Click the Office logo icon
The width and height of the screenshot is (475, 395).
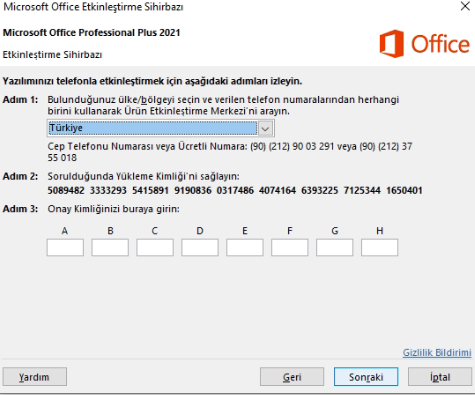392,44
